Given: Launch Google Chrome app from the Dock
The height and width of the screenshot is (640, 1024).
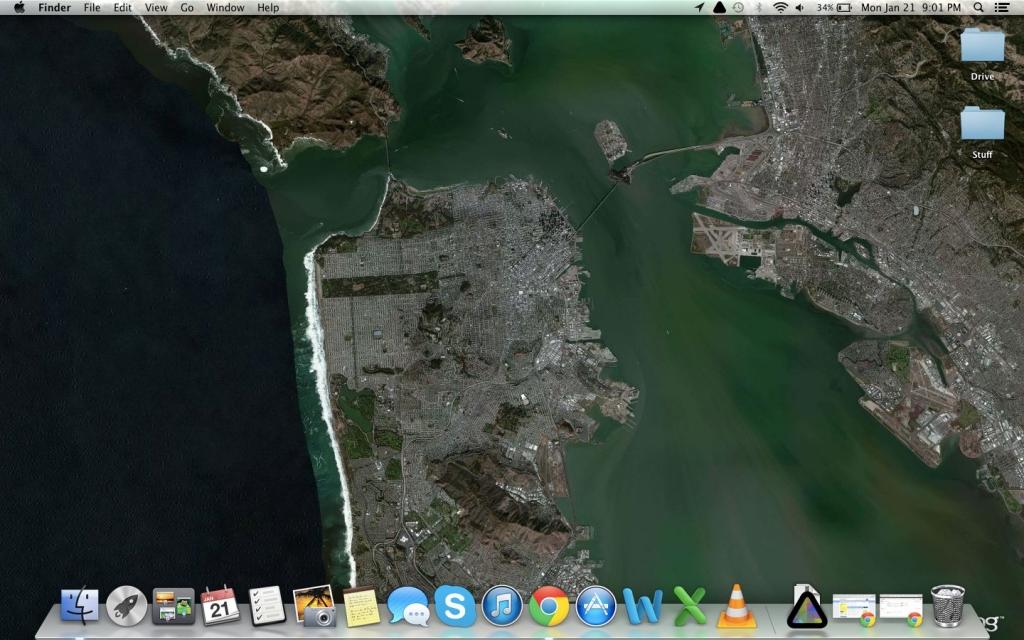Looking at the screenshot, I should click(549, 606).
